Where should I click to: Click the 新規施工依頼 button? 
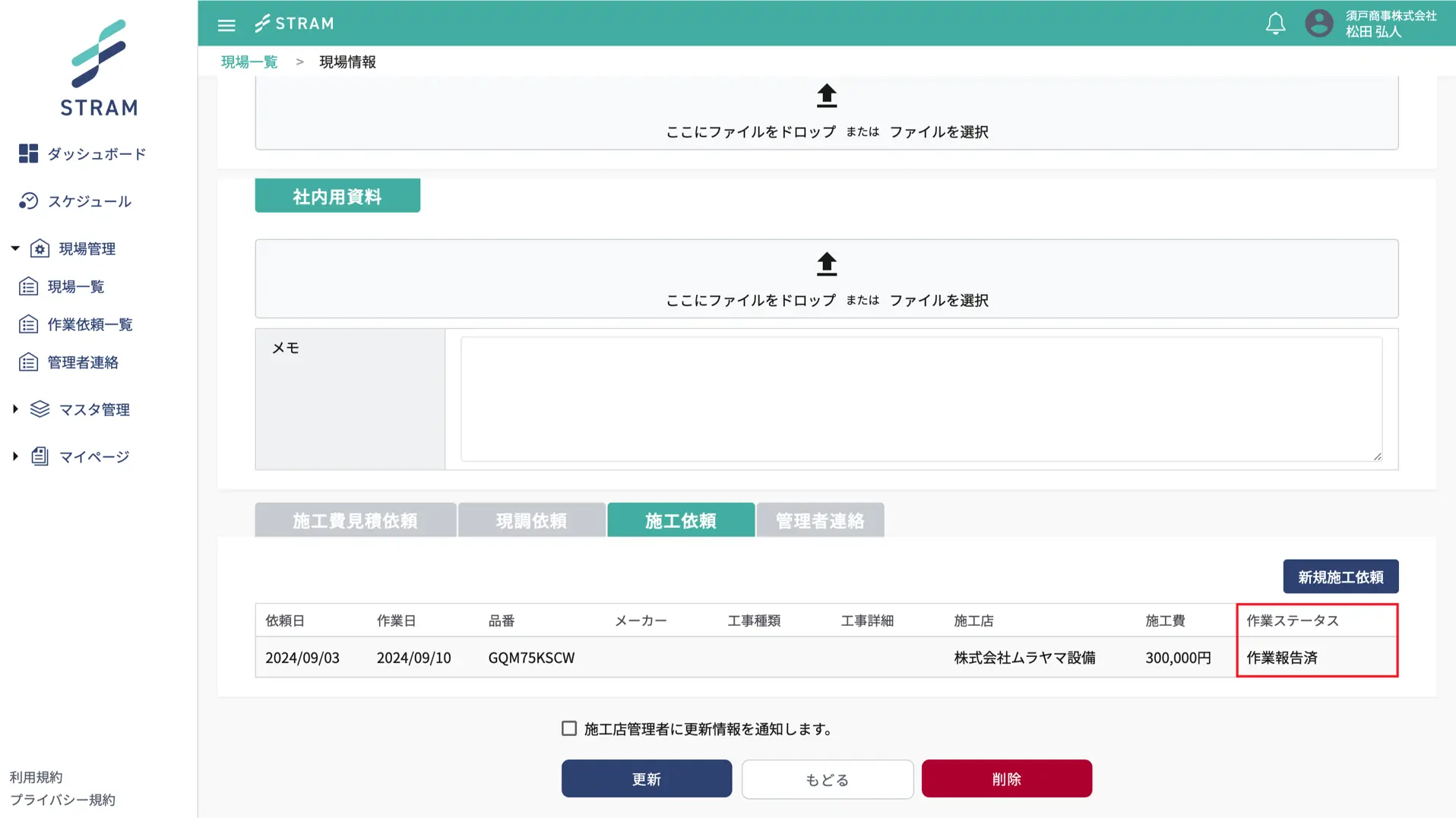click(1340, 576)
